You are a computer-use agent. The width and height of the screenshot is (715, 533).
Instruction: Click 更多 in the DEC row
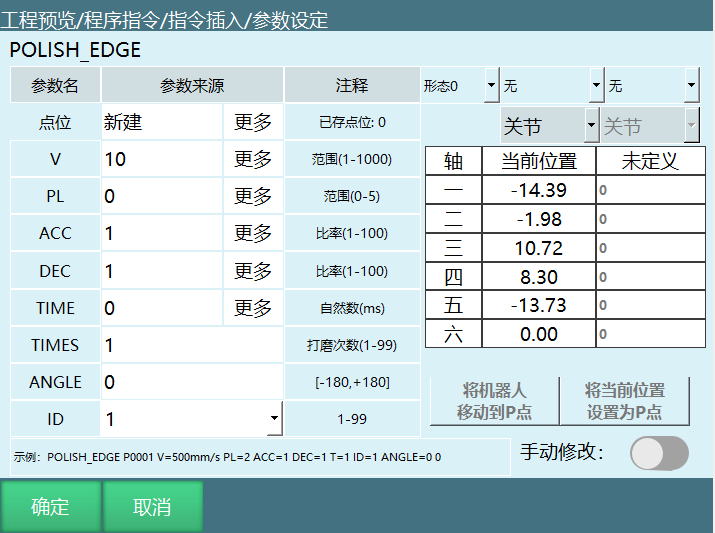point(253,271)
